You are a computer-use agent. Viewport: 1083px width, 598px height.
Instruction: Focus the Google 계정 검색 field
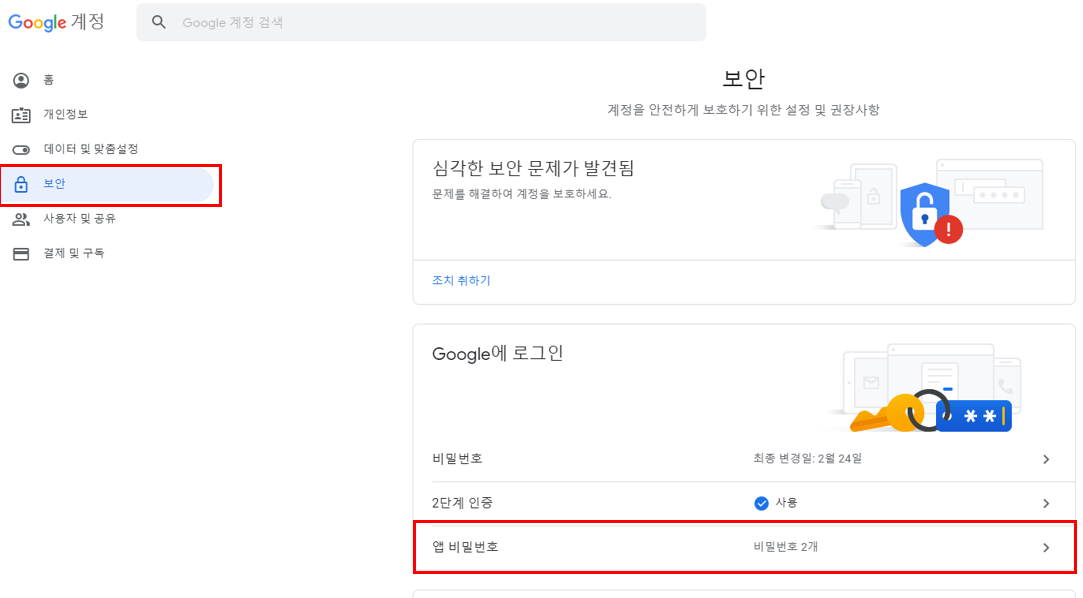pos(421,22)
